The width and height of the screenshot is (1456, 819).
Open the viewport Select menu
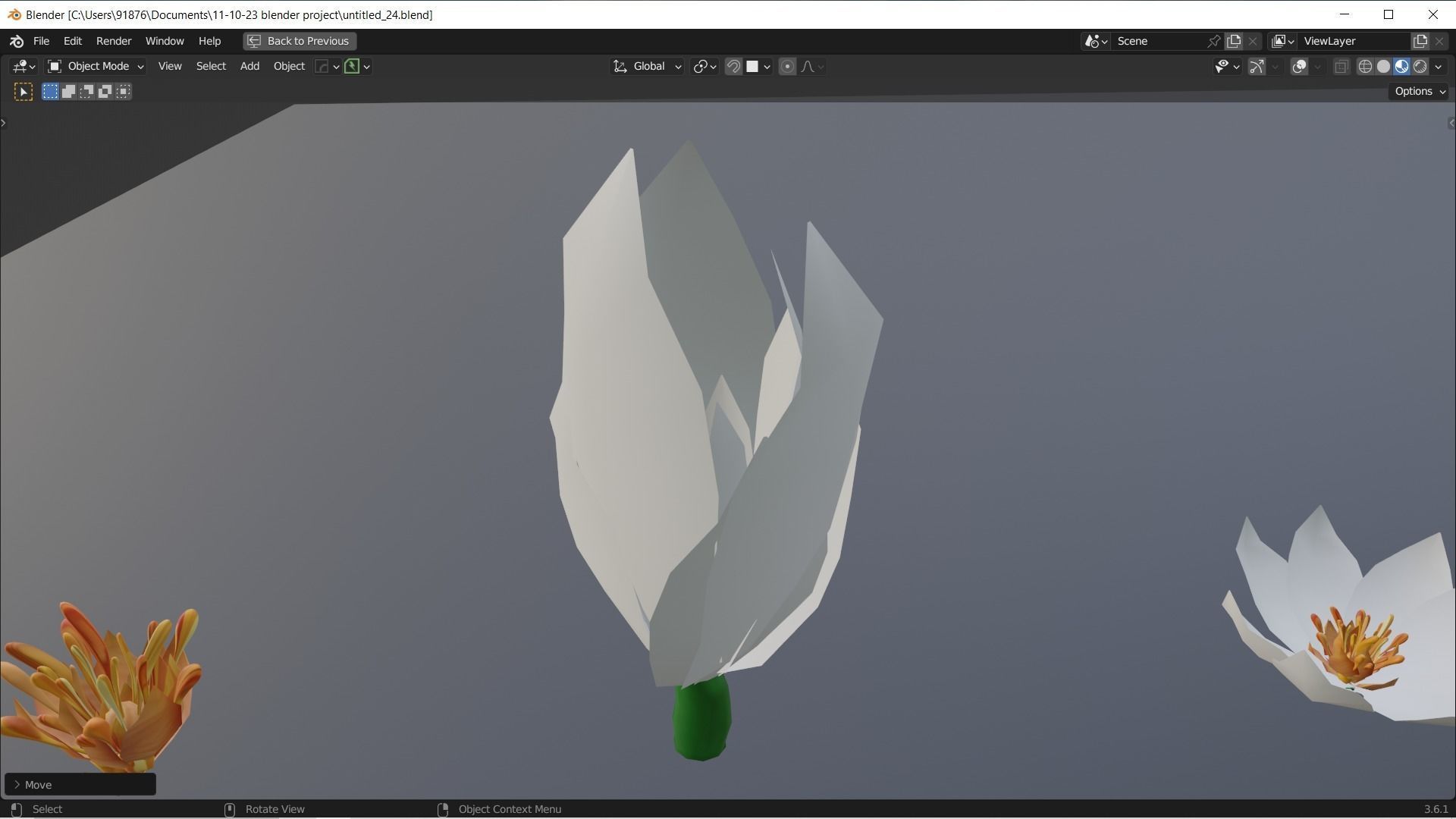211,67
